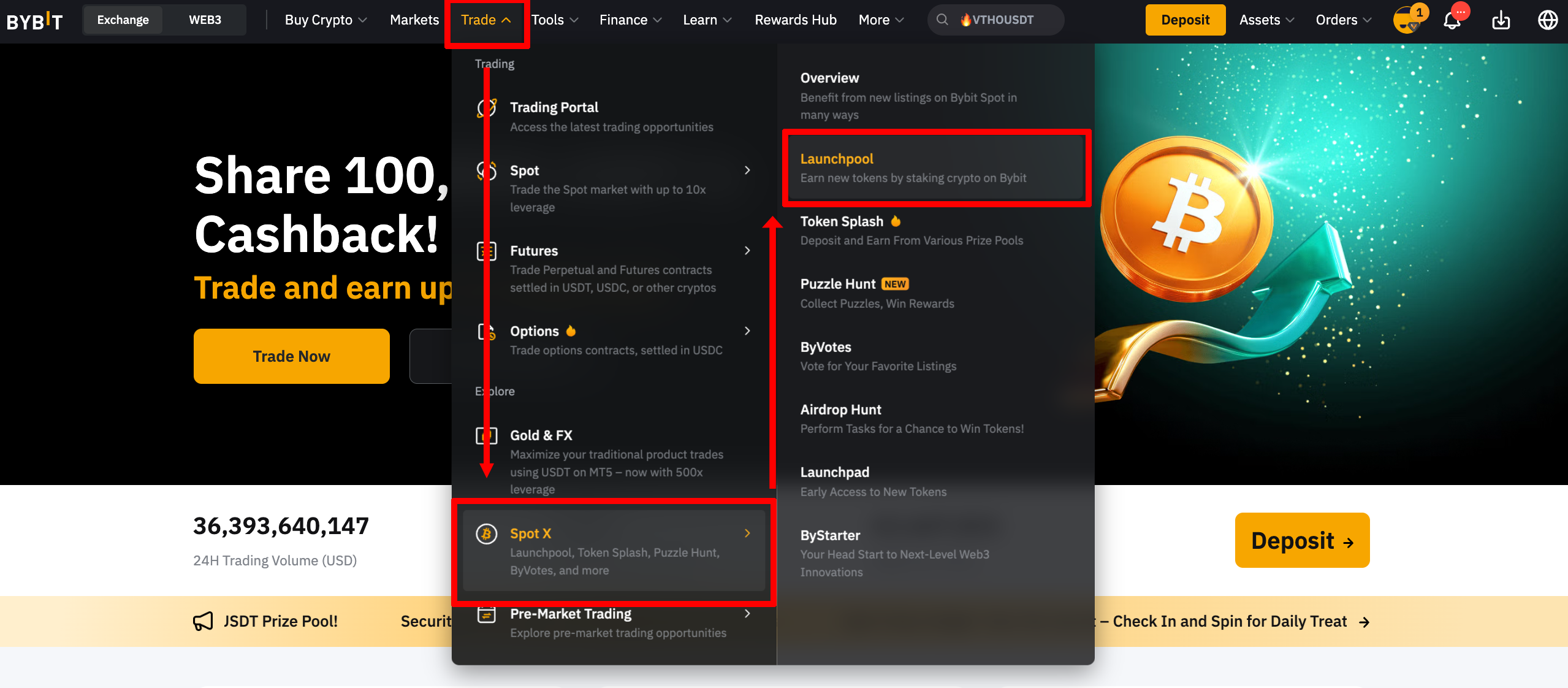Expand the Futures submenu arrow
This screenshot has height=688, width=1568.
[x=747, y=251]
